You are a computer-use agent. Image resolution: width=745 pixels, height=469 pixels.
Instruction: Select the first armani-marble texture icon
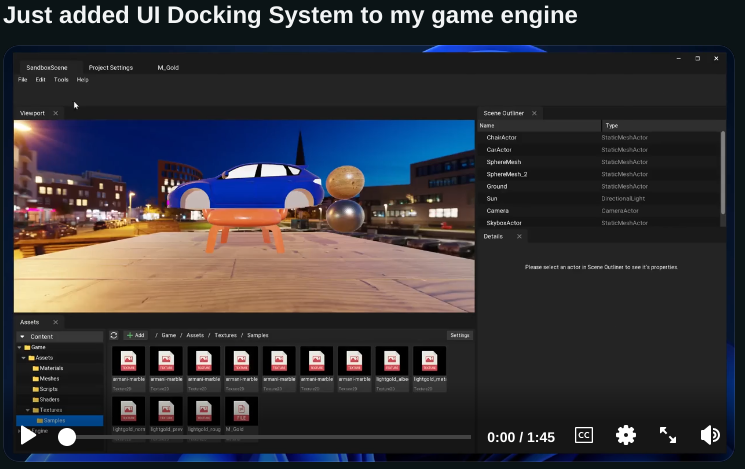tap(128, 361)
